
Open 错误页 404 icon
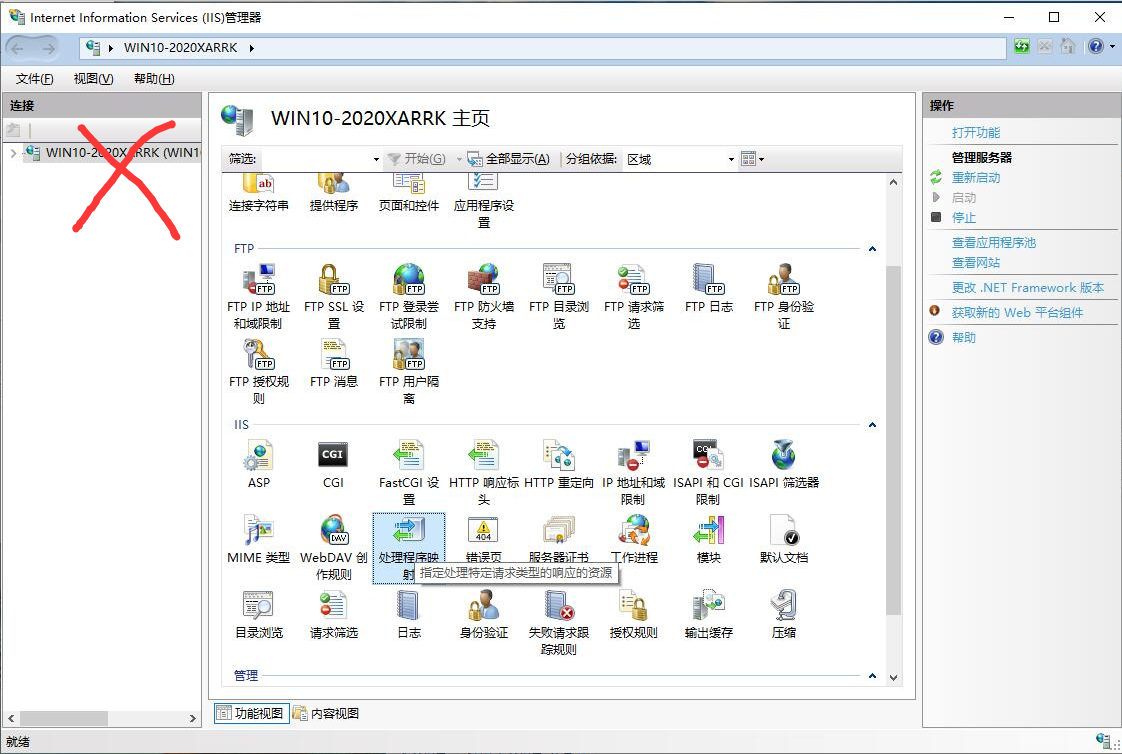point(484,539)
